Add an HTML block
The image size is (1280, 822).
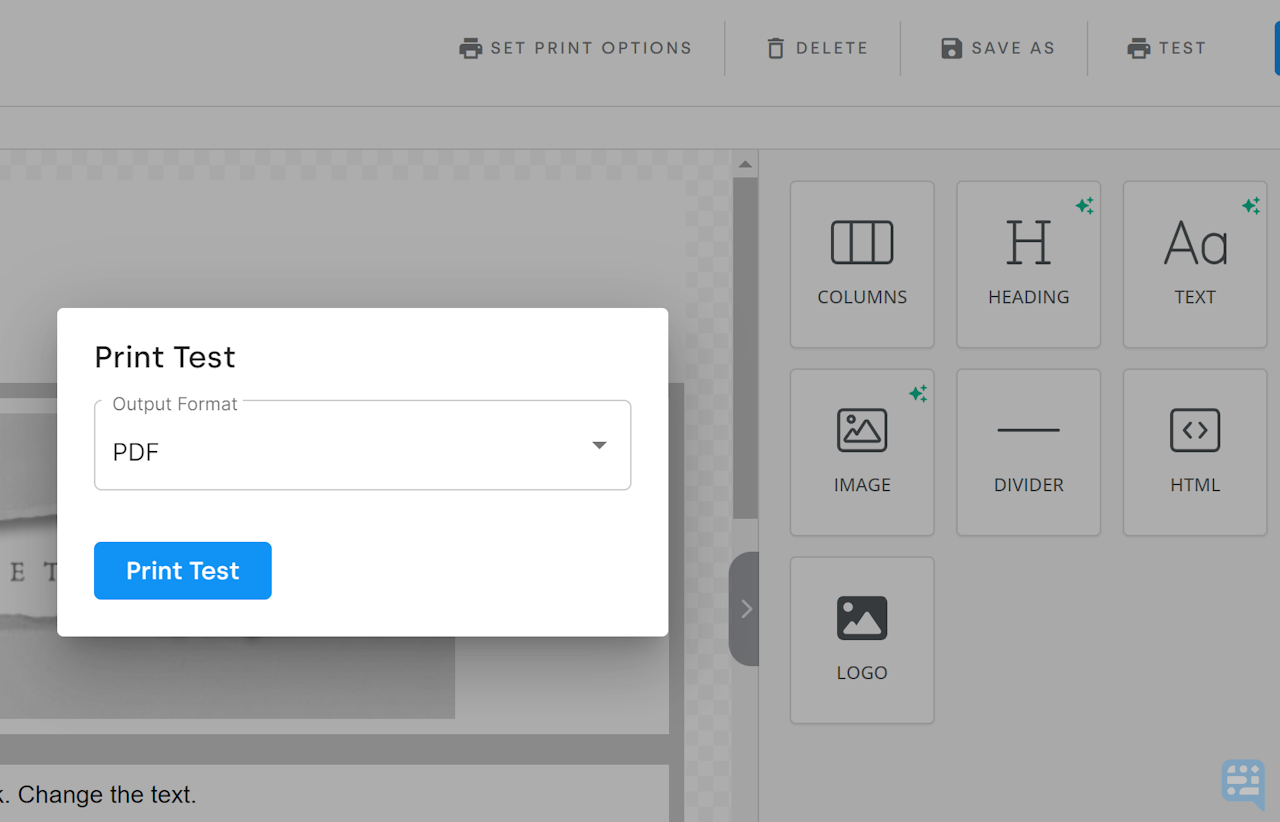click(1194, 452)
